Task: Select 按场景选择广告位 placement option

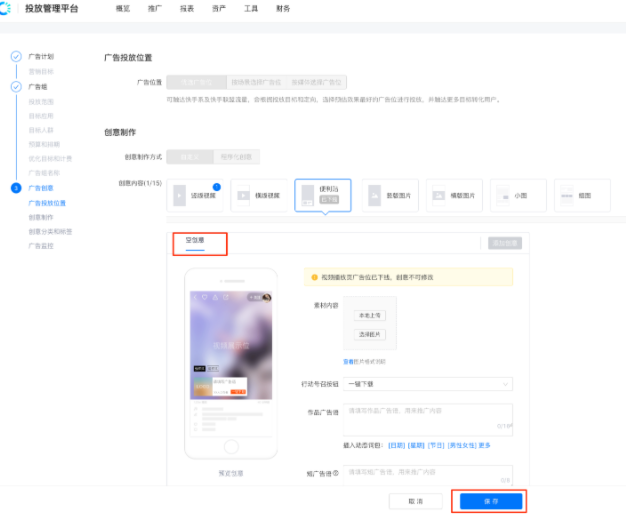Action: (256, 82)
